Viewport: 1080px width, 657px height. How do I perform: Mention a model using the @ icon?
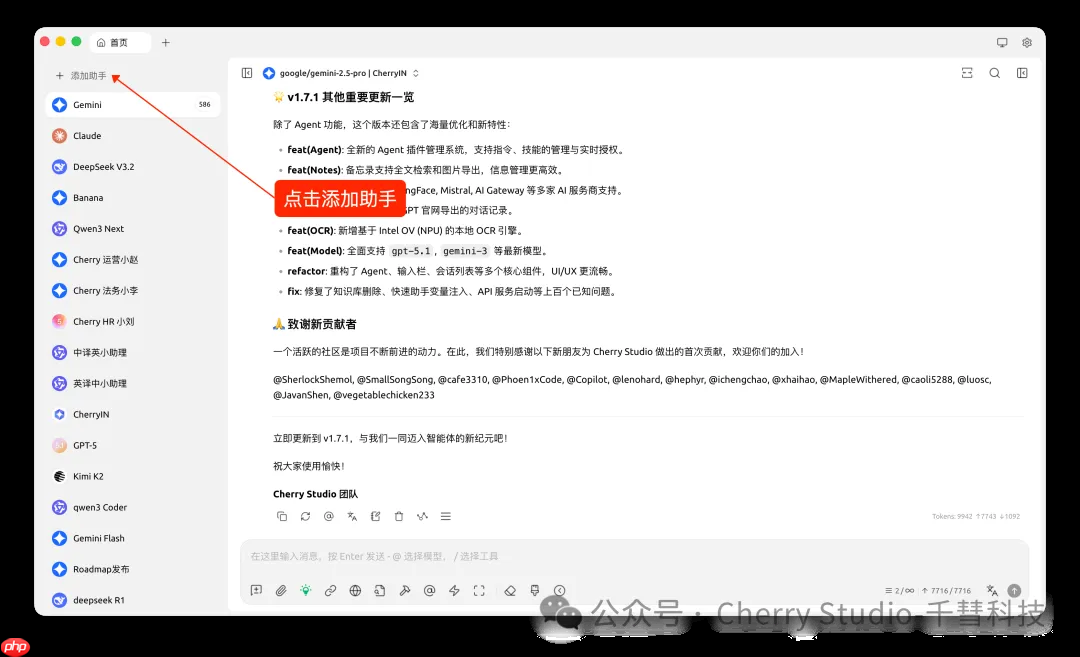coord(429,590)
